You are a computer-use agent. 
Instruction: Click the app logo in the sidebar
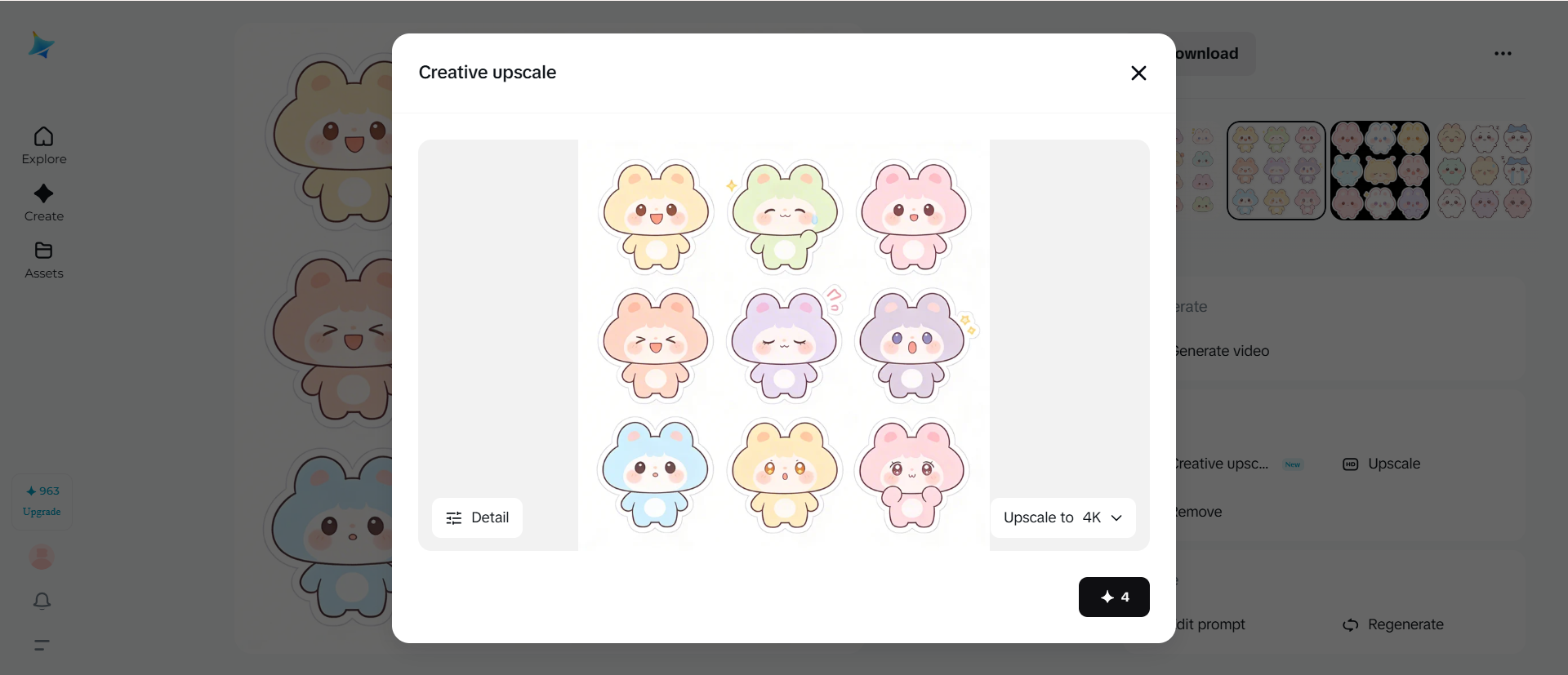(41, 45)
